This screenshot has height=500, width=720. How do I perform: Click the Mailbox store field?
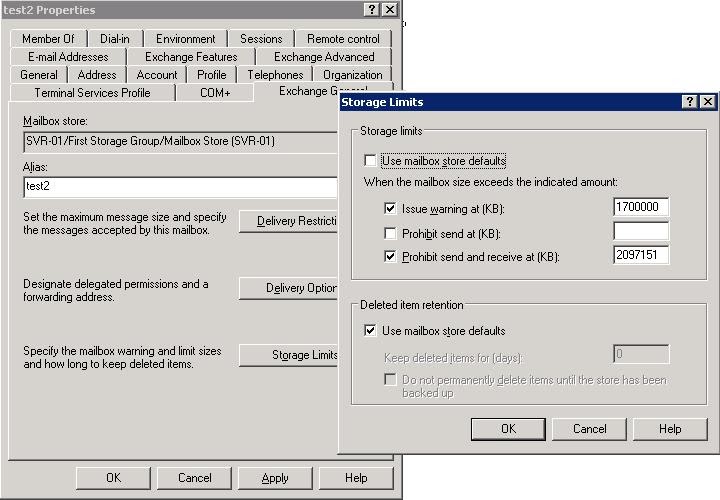click(x=180, y=141)
